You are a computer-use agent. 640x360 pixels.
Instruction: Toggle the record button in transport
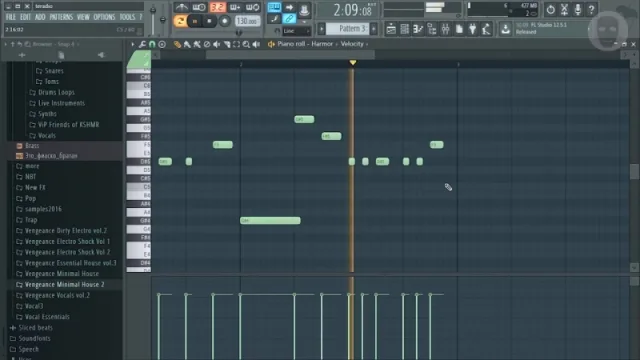pyautogui.click(x=224, y=21)
